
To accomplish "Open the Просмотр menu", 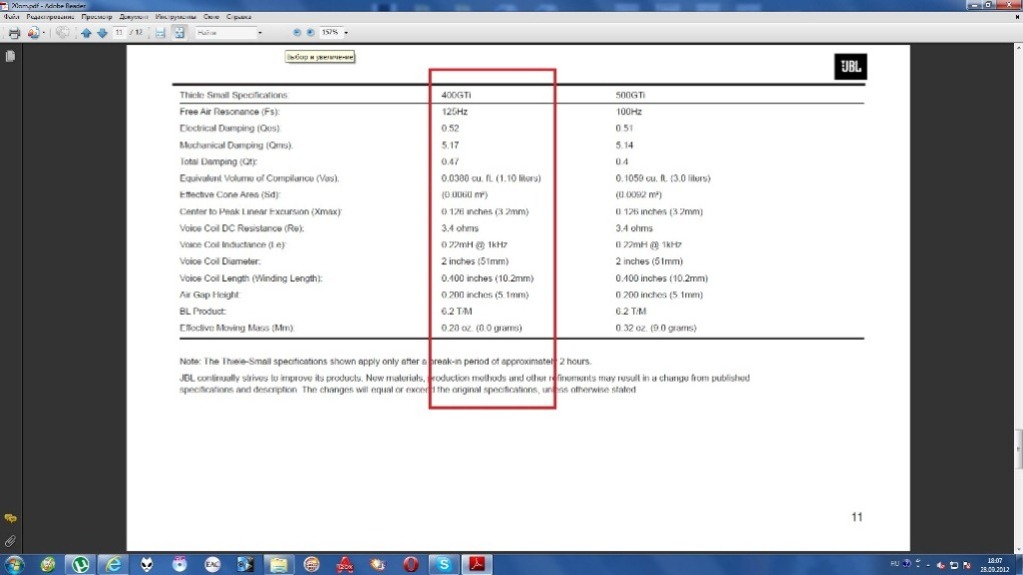I will [x=98, y=18].
